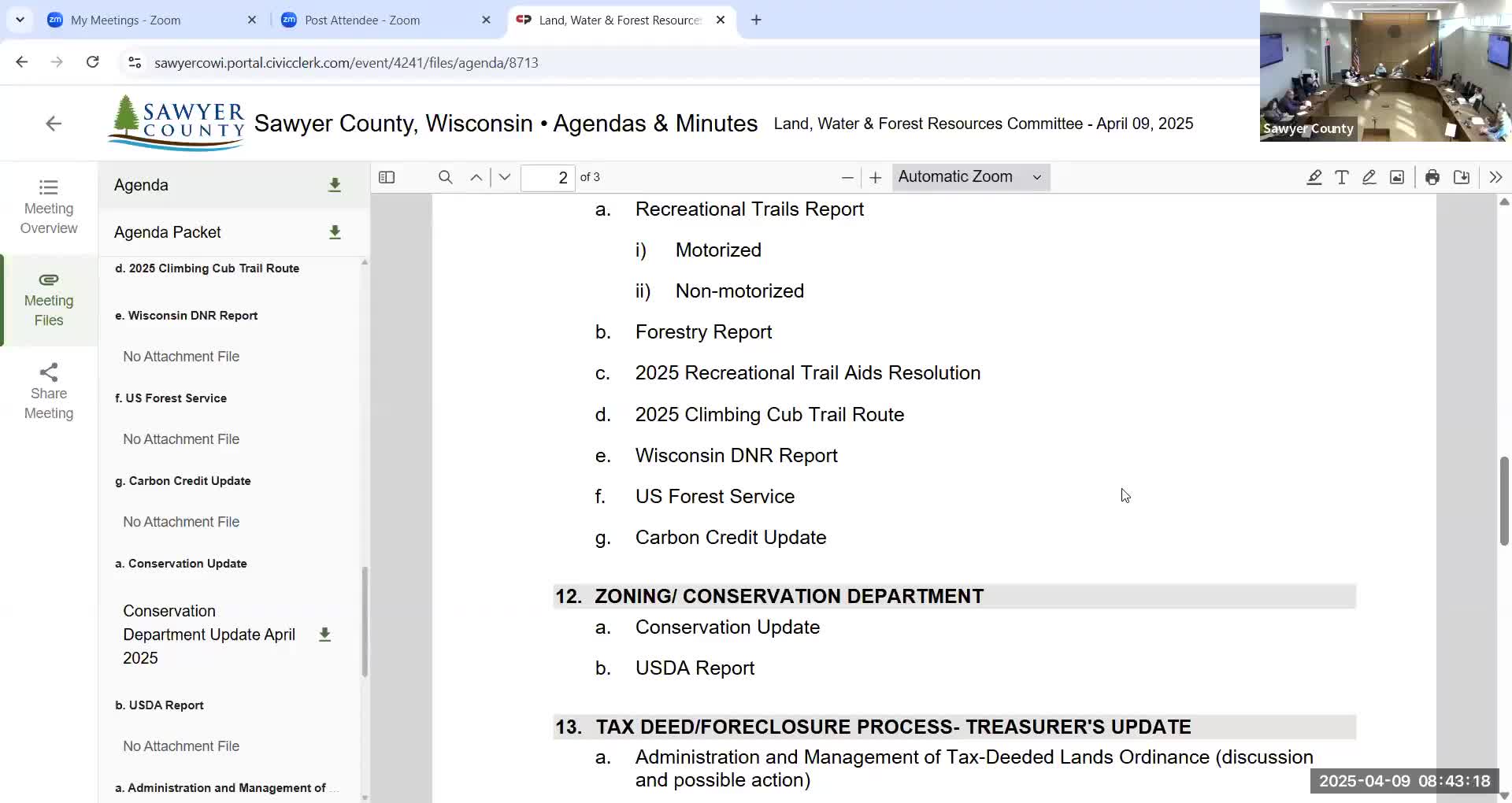Click the file list scrollbar thumb
Viewport: 1512px width, 803px height.
pos(365,622)
